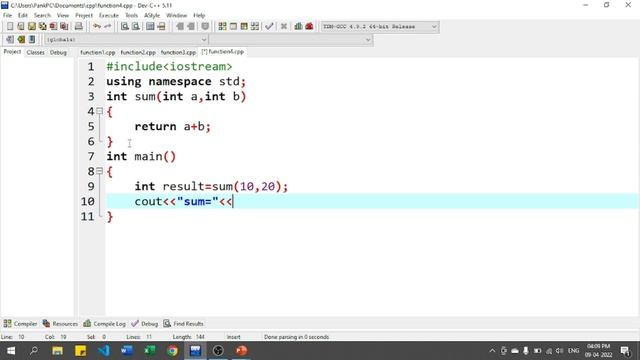Click the Undo arrow icon
The height and width of the screenshot is (360, 640).
[x=97, y=27]
